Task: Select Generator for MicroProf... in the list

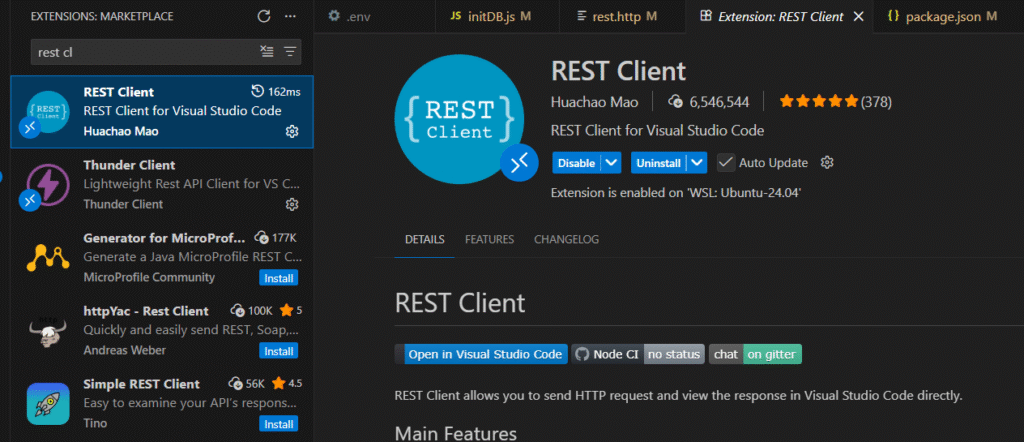Action: pos(162,258)
